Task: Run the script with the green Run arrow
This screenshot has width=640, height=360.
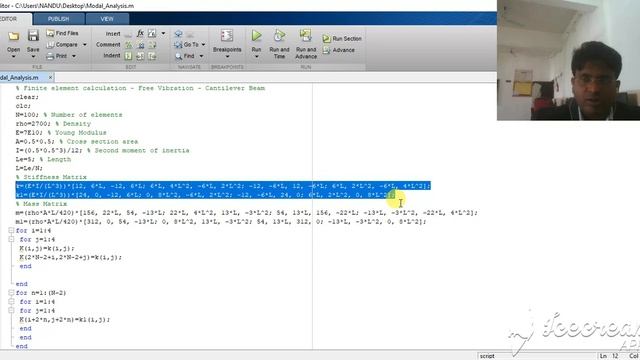Action: pos(256,36)
